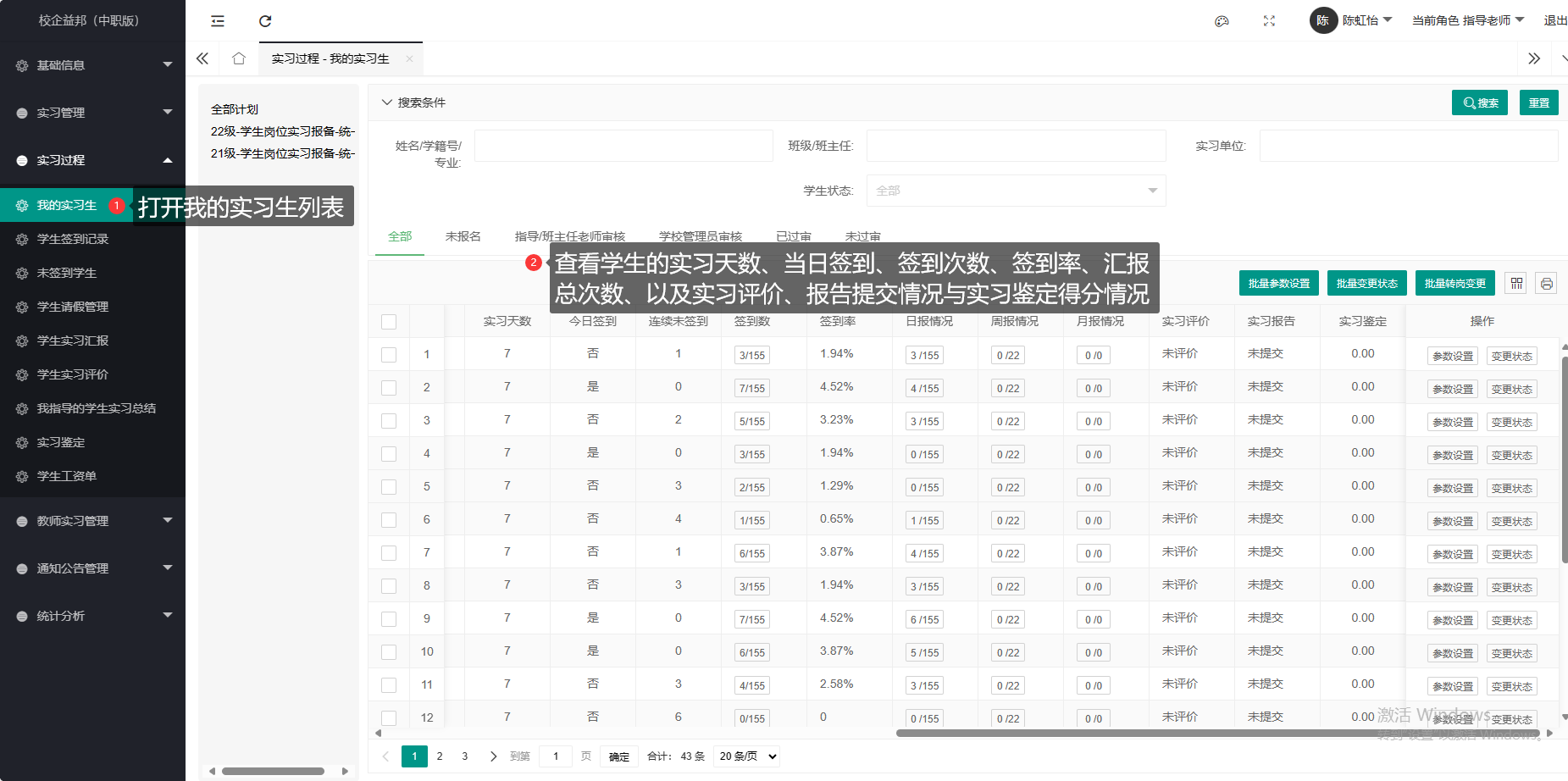
Task: Tick the checkbox for row 1
Action: [389, 355]
